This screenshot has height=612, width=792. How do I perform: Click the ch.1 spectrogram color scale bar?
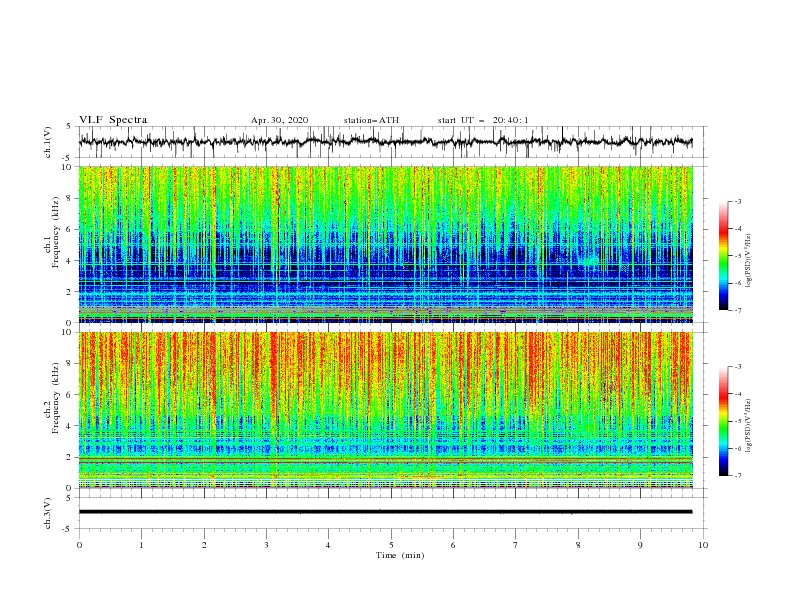(x=723, y=256)
